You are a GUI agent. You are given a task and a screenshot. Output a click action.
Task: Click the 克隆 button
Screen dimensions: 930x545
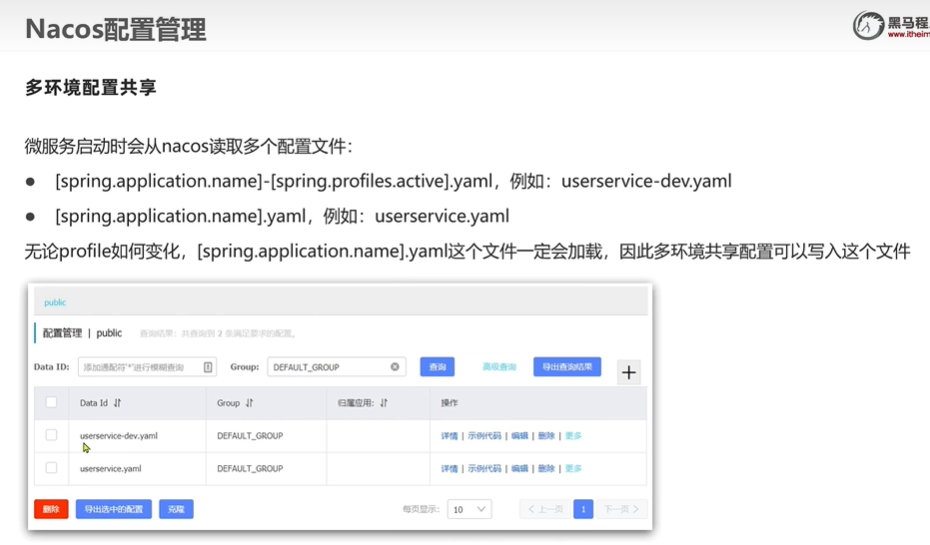point(176,509)
